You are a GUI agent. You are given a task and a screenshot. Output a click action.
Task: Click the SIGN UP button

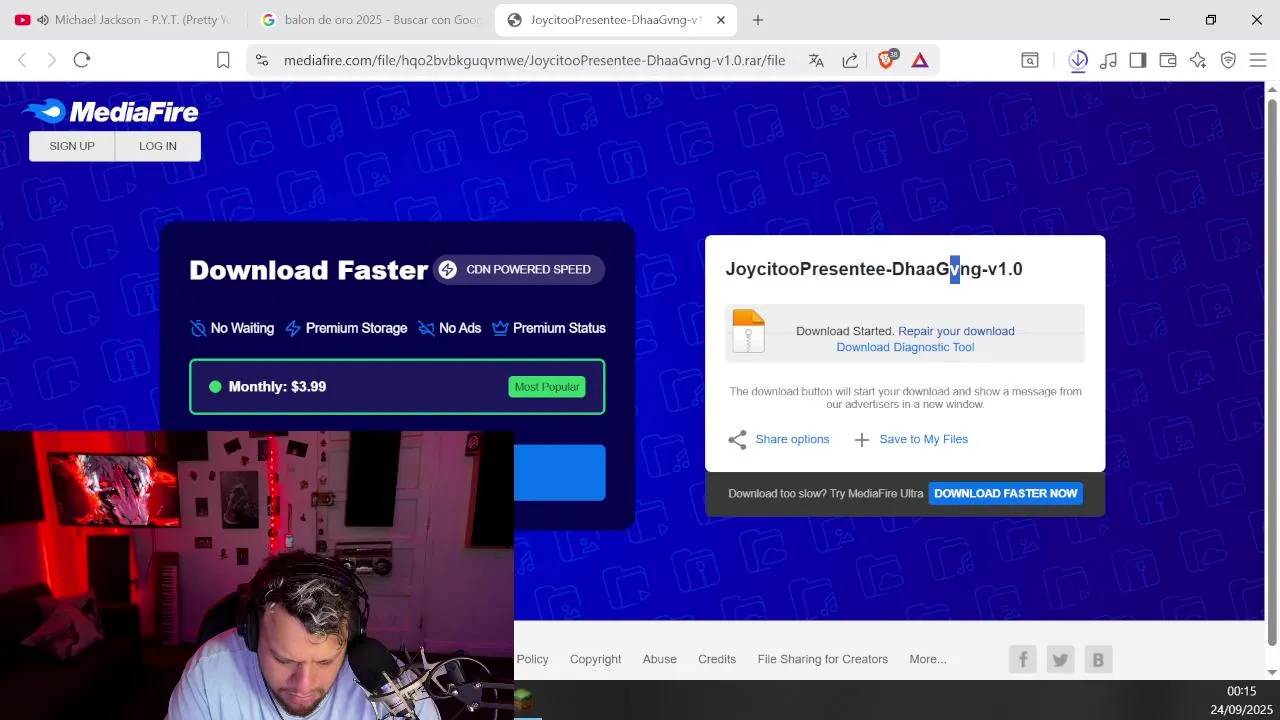click(x=72, y=146)
